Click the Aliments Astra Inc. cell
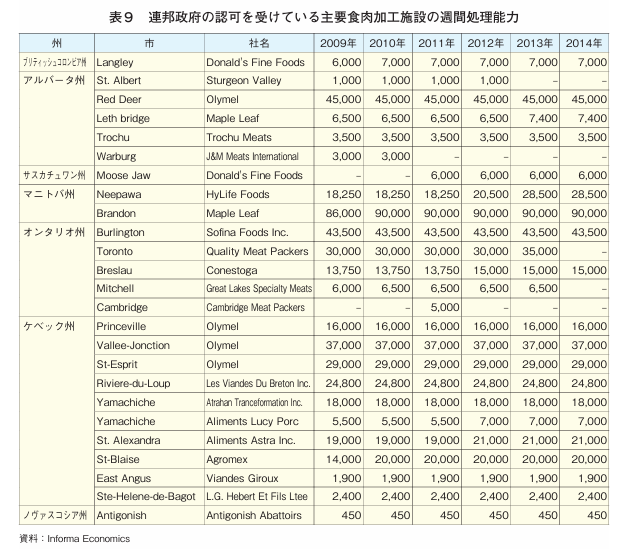This screenshot has width=629, height=549. click(259, 440)
